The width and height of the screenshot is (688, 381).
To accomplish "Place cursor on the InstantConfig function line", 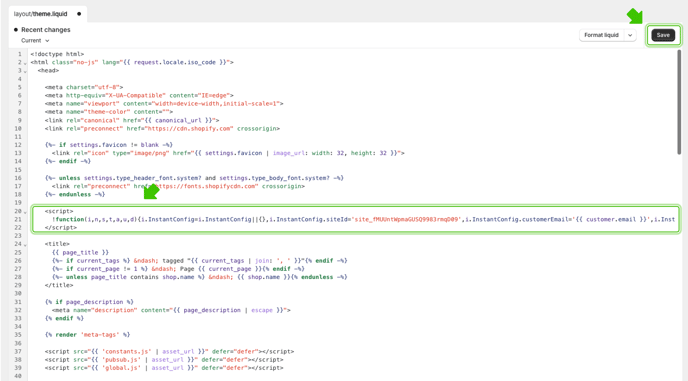I will coord(363,219).
